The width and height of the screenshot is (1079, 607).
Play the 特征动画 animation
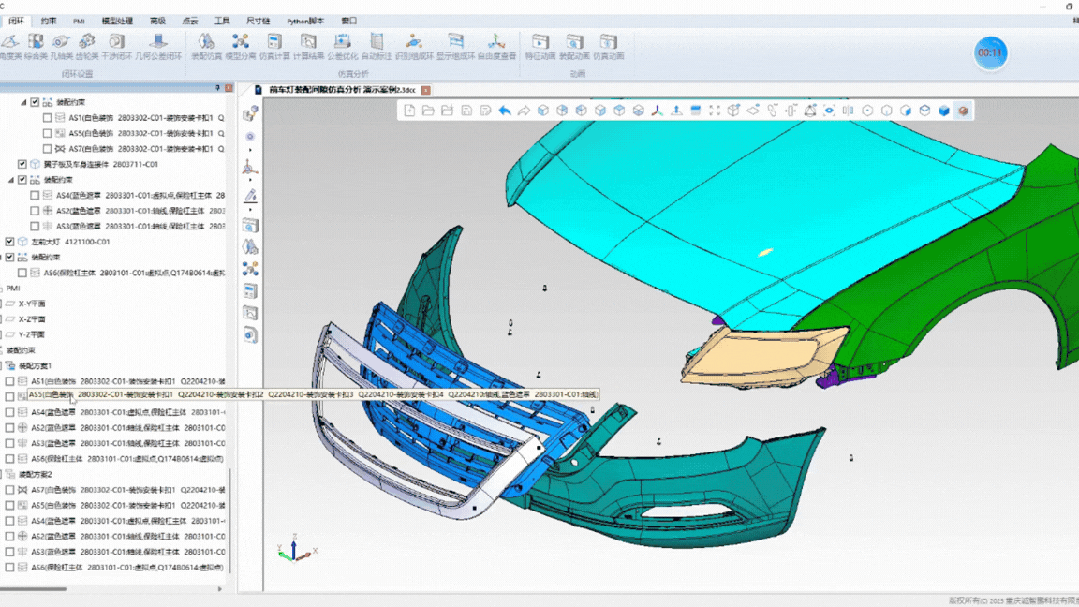540,46
